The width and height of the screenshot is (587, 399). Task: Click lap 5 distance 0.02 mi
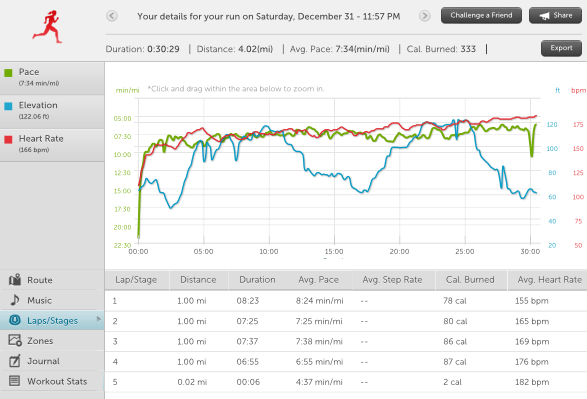pyautogui.click(x=192, y=382)
